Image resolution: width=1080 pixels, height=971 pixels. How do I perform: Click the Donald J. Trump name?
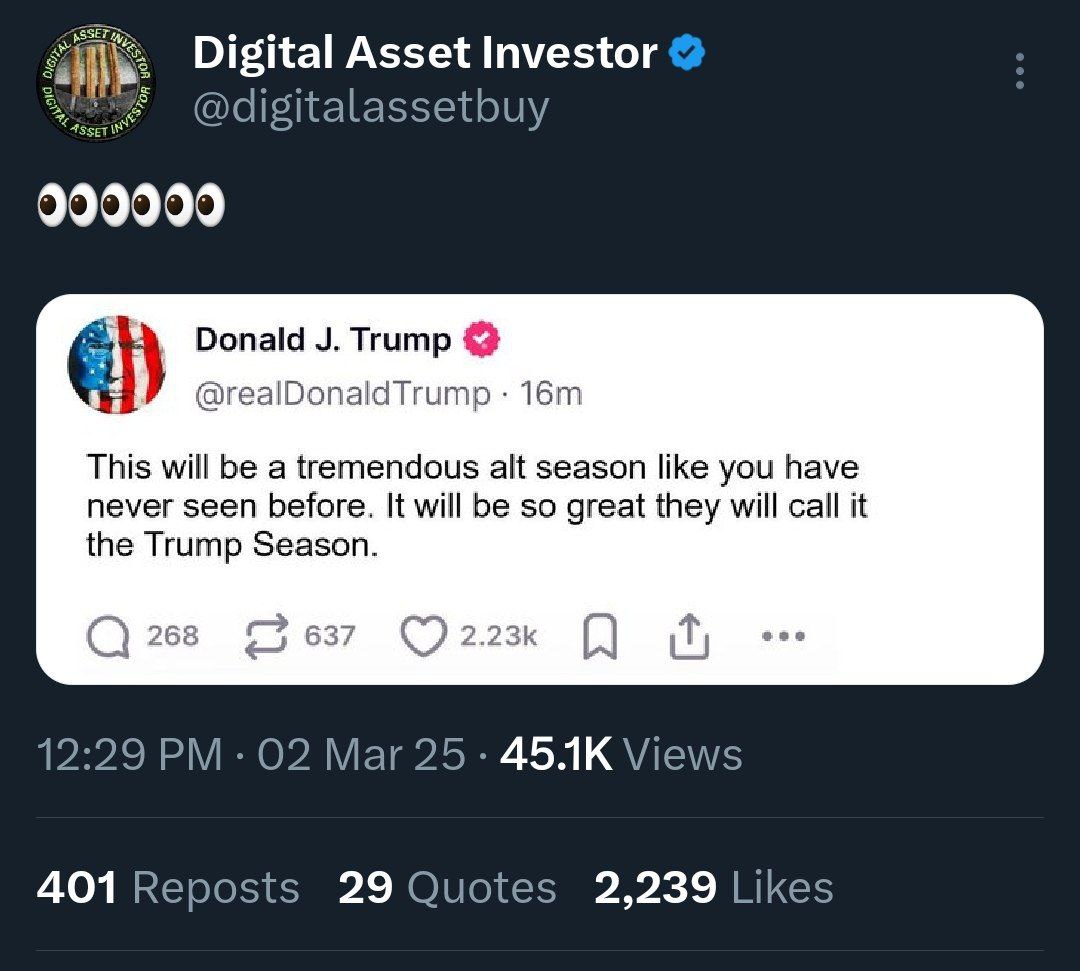coord(323,340)
